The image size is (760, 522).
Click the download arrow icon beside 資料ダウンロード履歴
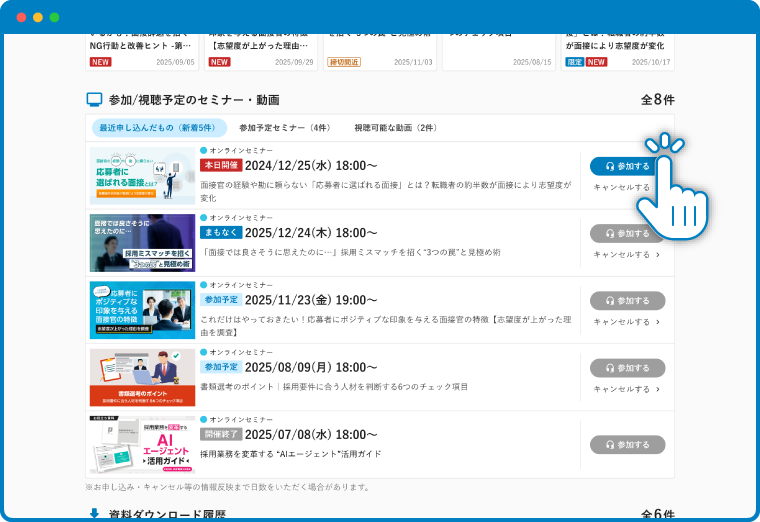click(x=94, y=514)
